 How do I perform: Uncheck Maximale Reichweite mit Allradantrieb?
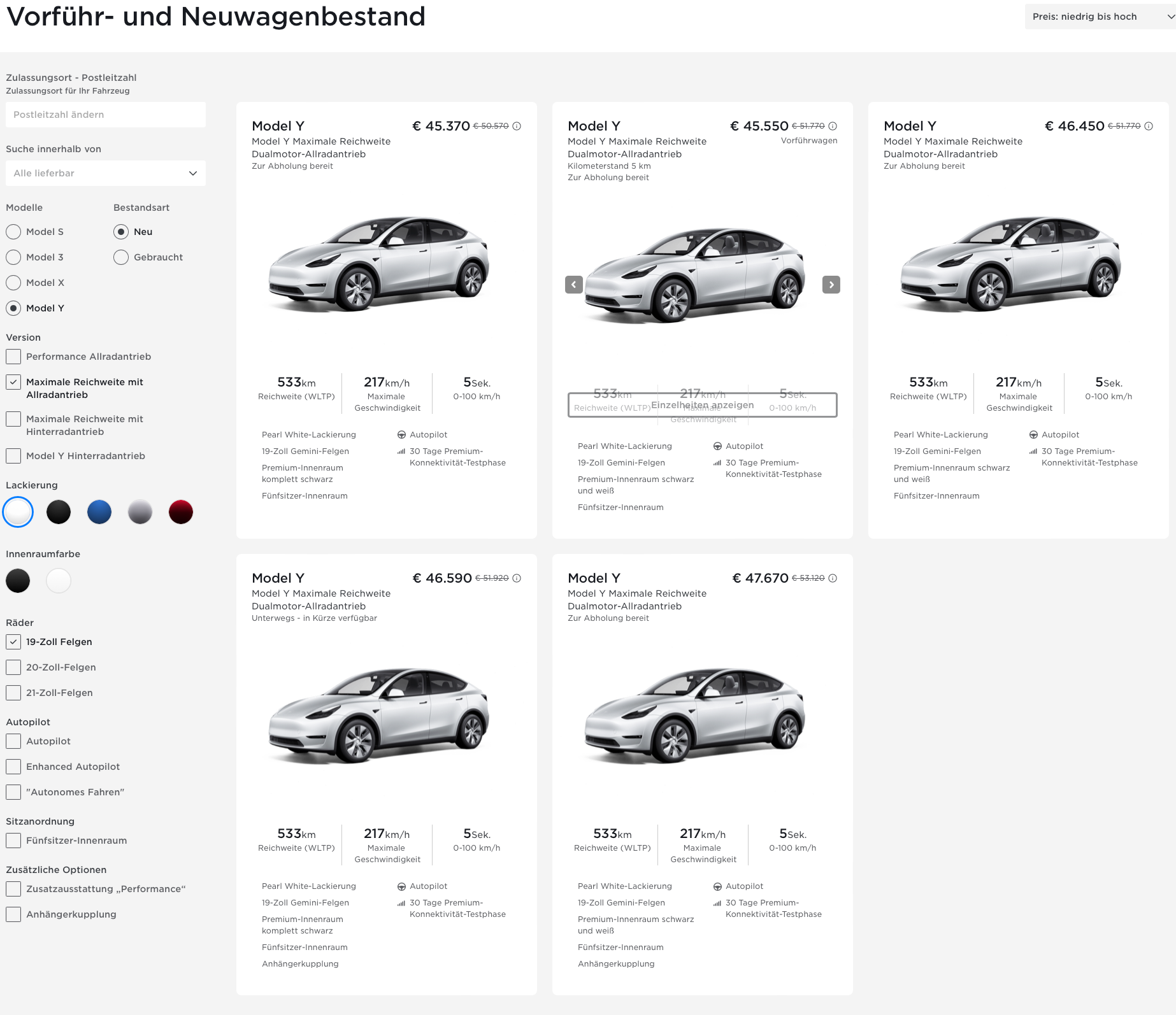13,382
